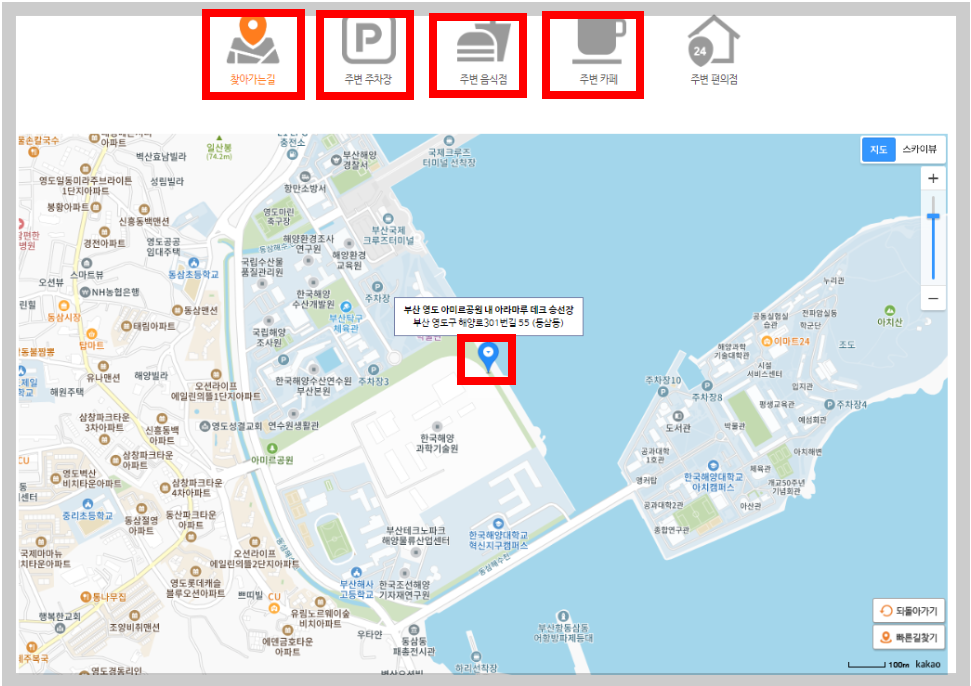This screenshot has height=686, width=971.
Task: Click the 아치산 mountain icon
Action: click(890, 310)
